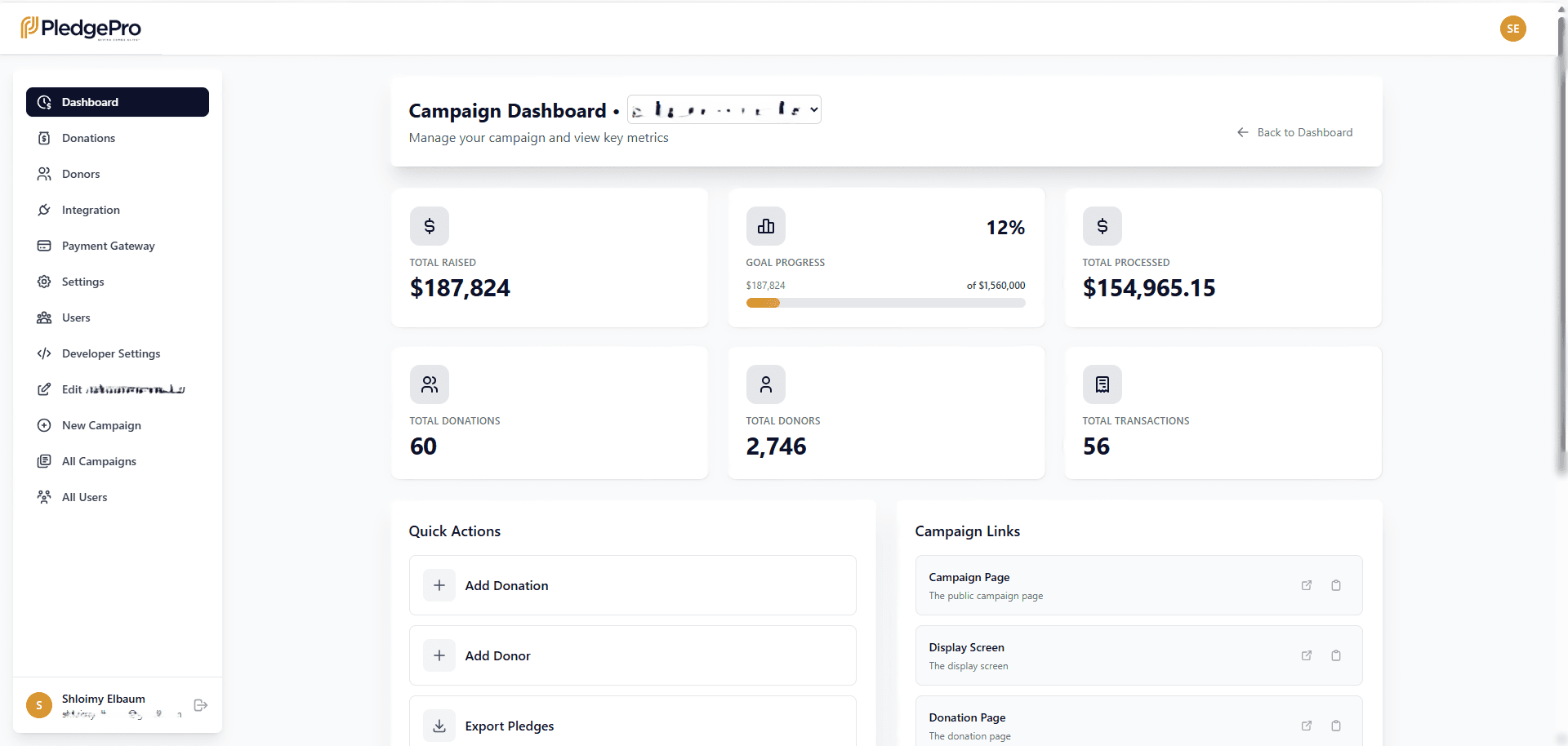Click the logout icon beside Shloimy Elbaum

pyautogui.click(x=200, y=704)
